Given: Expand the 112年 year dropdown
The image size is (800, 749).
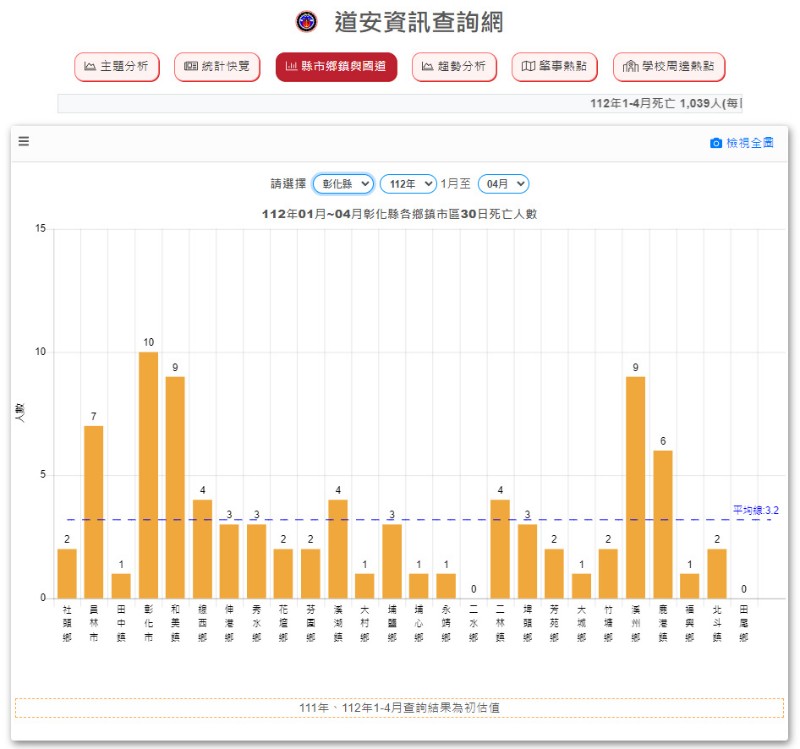Looking at the screenshot, I should coord(408,184).
